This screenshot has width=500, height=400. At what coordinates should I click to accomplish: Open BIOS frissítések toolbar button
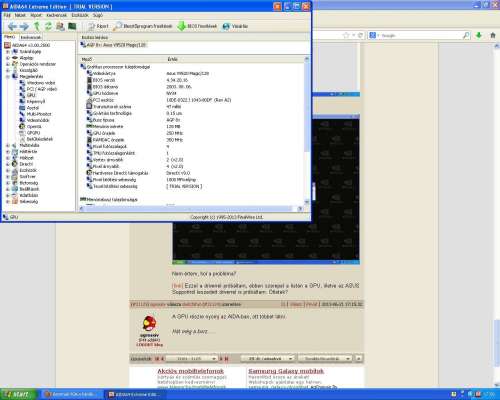(x=197, y=26)
